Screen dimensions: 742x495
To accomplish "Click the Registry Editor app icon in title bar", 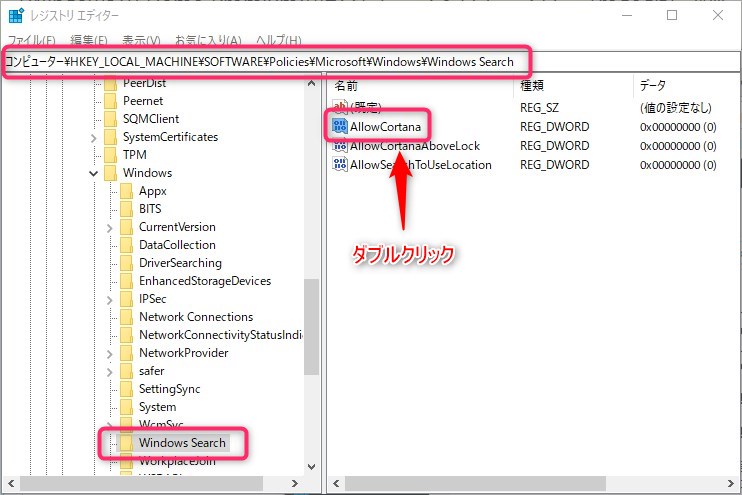I will click(16, 15).
